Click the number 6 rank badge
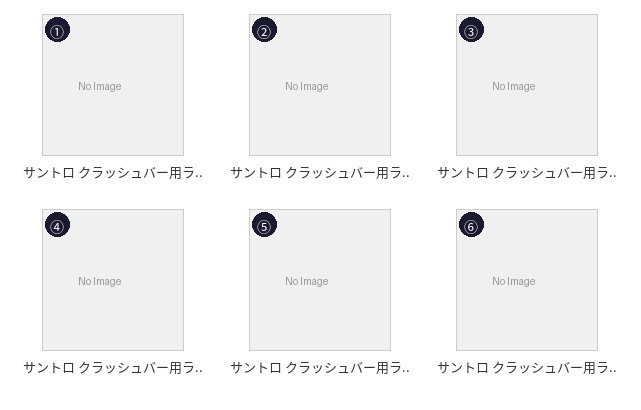Screen dimensions: 641x410 coord(471,226)
